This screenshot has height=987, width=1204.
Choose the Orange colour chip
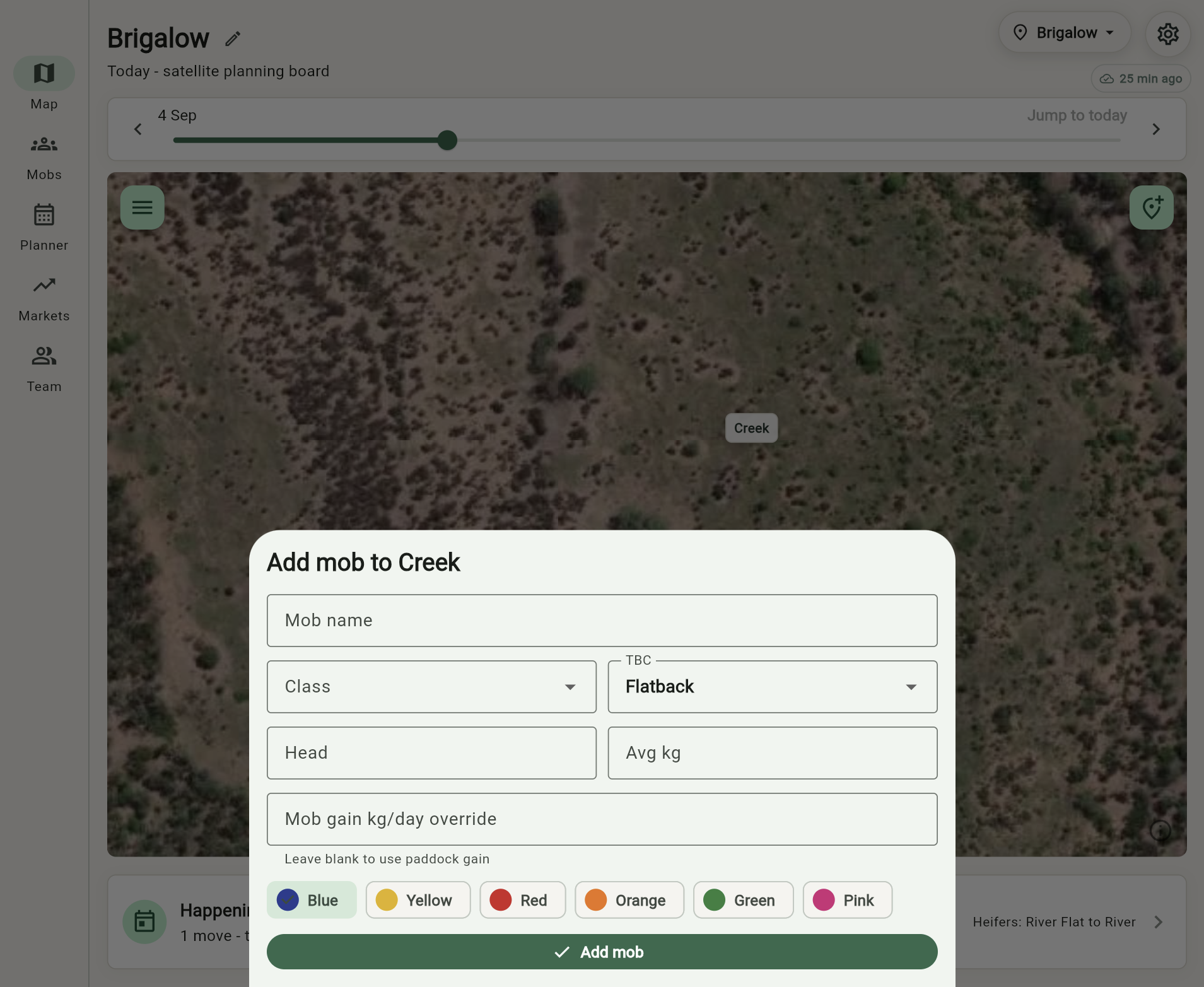point(629,900)
